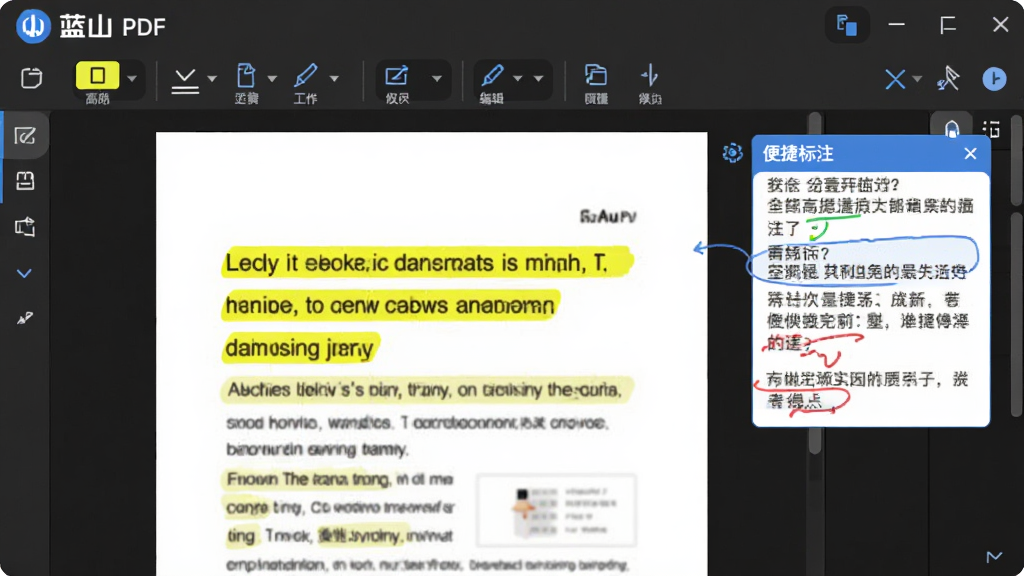
Task: Open second dropdown arrow beside 编辑 pencil
Action: (x=538, y=79)
